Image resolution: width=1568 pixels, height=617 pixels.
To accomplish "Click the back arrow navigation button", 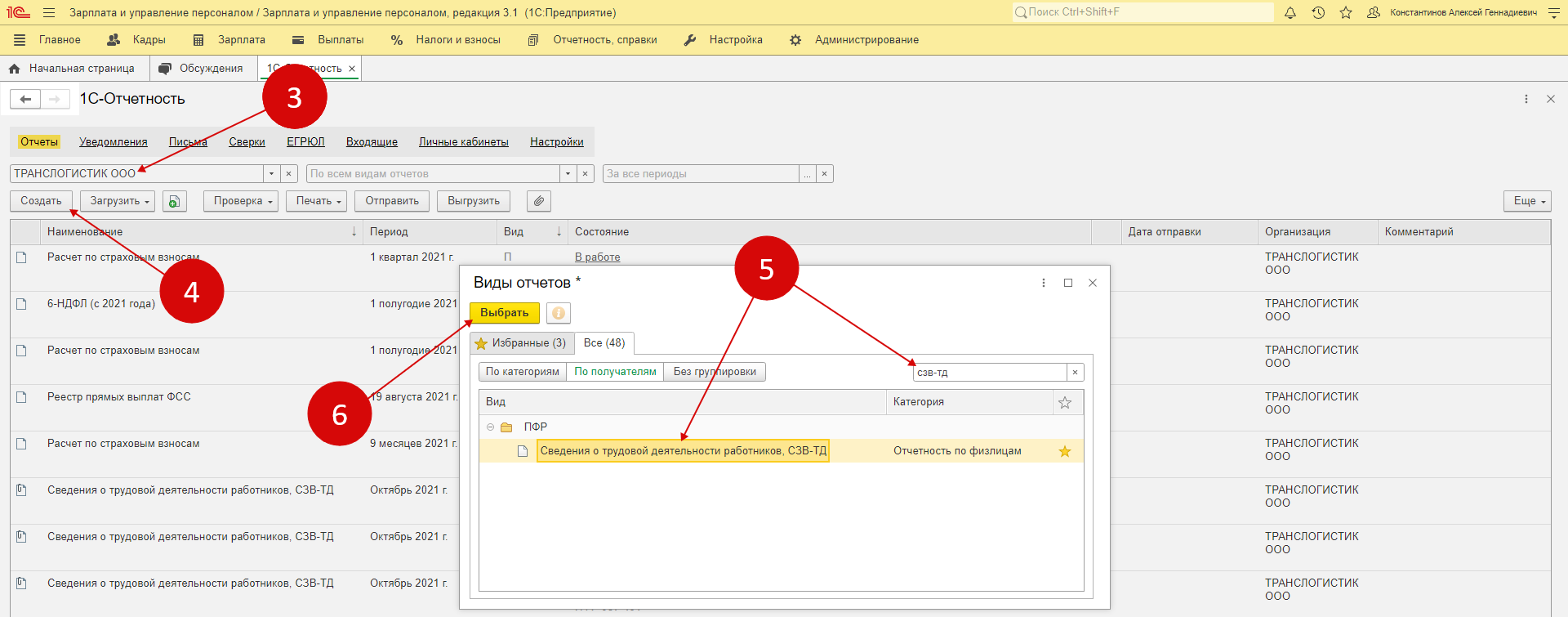I will coord(25,99).
